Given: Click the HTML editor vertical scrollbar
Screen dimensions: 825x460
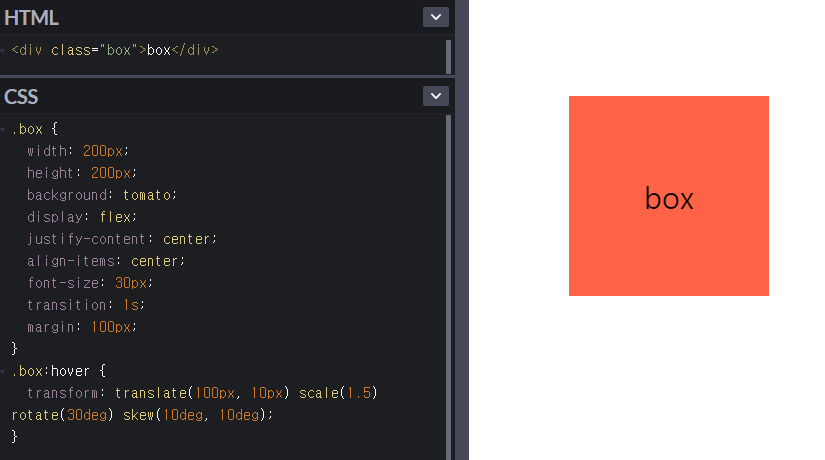Looking at the screenshot, I should tap(448, 56).
